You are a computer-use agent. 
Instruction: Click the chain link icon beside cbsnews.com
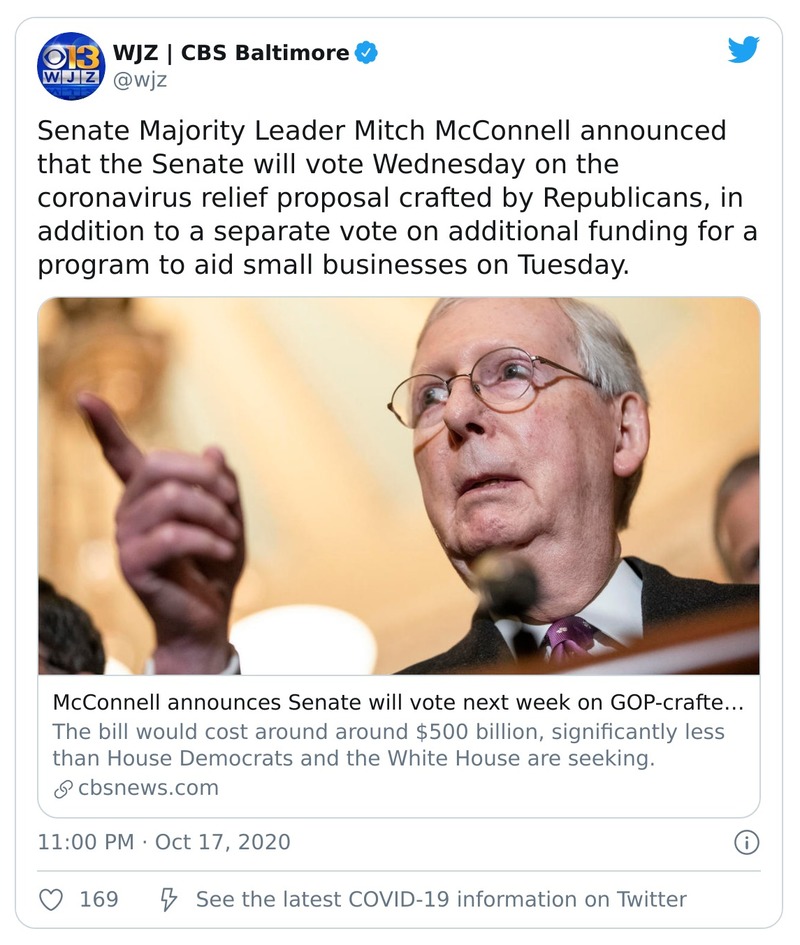(62, 788)
